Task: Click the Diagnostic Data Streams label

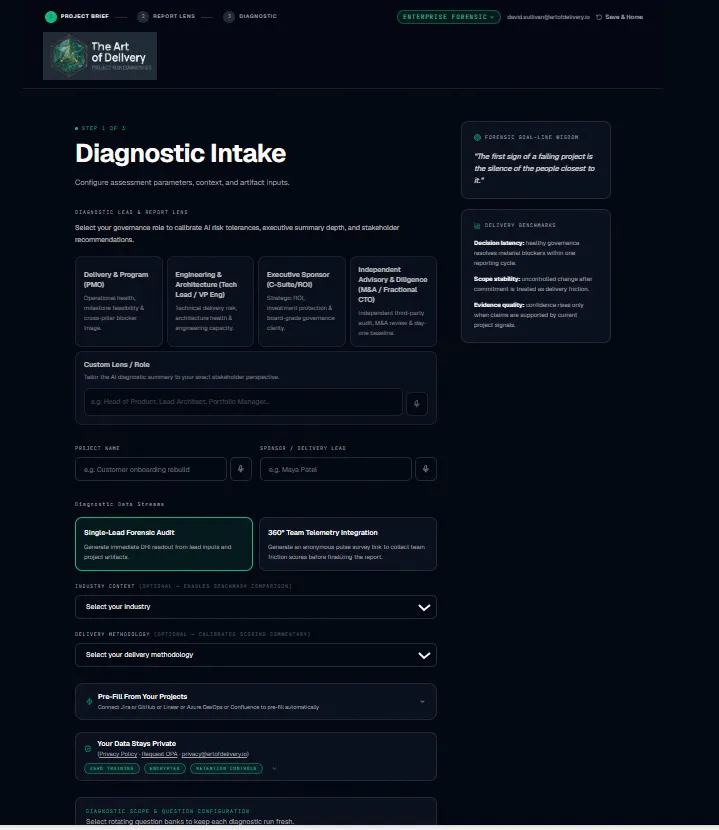Action: point(119,504)
